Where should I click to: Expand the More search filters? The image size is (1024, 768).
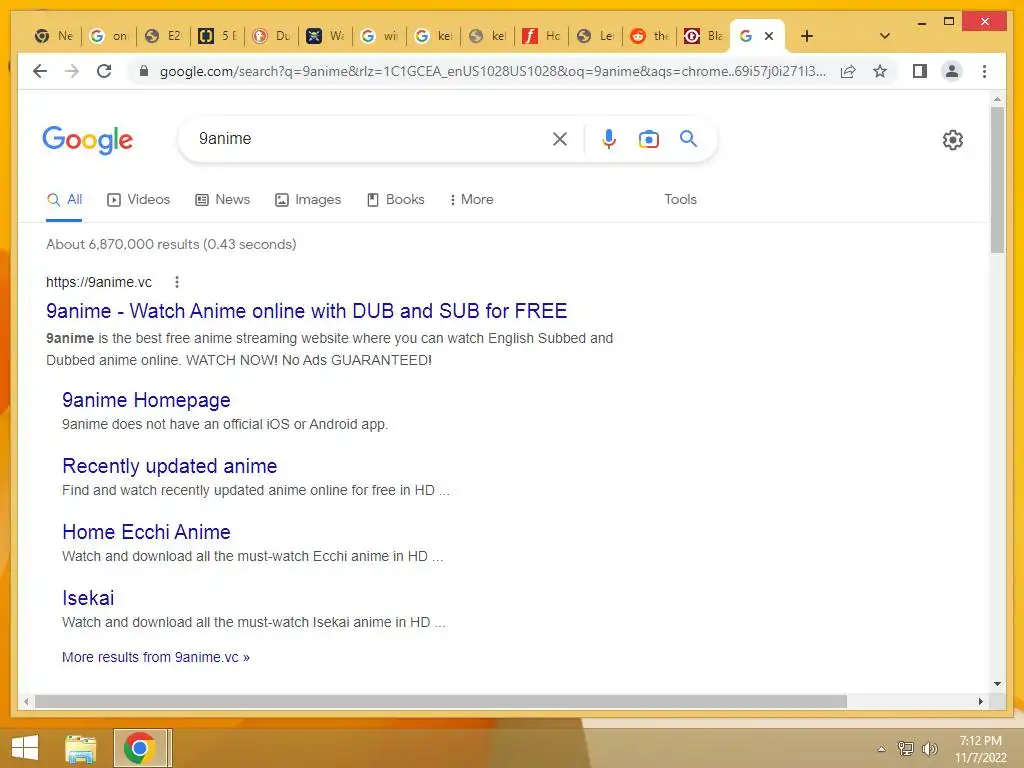[472, 200]
